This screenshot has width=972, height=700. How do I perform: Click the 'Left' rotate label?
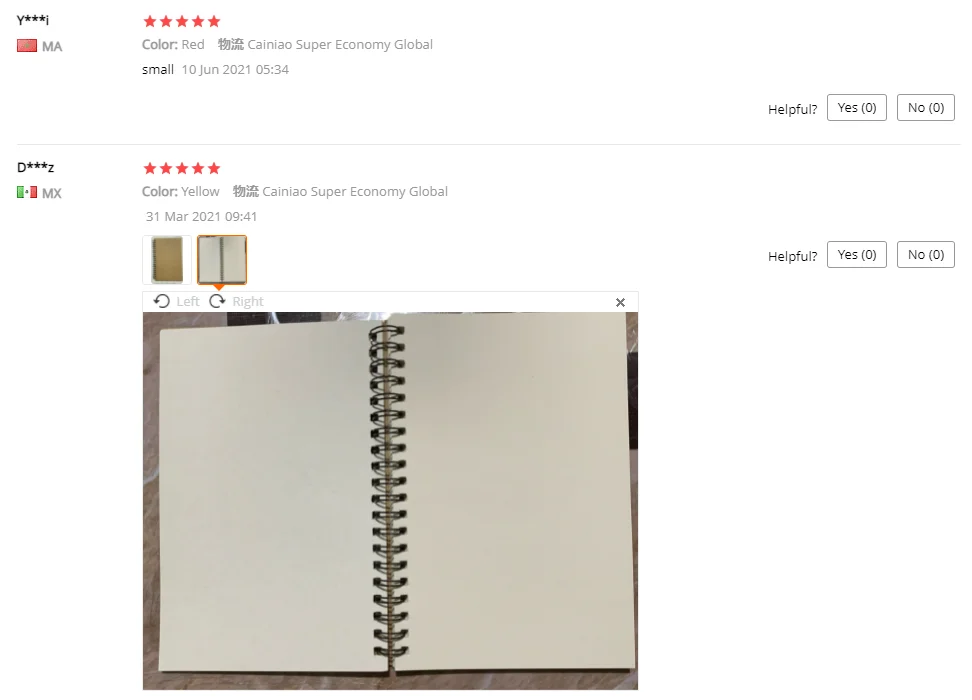coord(188,301)
